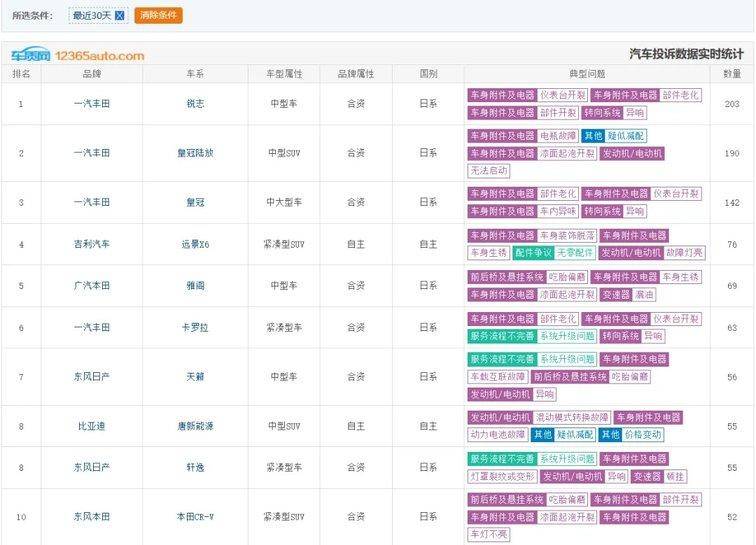This screenshot has width=756, height=545.
Task: Remove the 最近30天 filter via its X icon
Action: (120, 16)
